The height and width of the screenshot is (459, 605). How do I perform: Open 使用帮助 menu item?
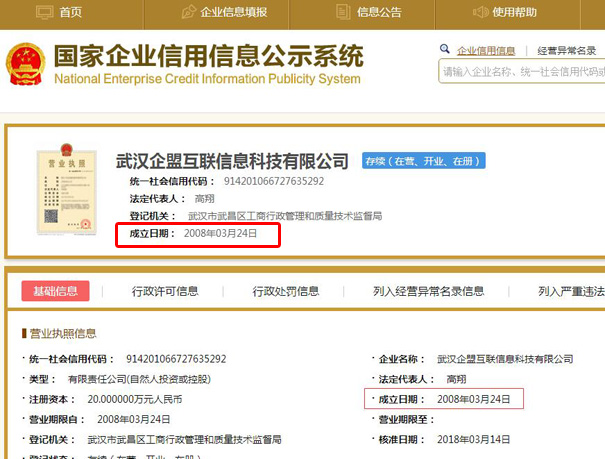tap(514, 12)
